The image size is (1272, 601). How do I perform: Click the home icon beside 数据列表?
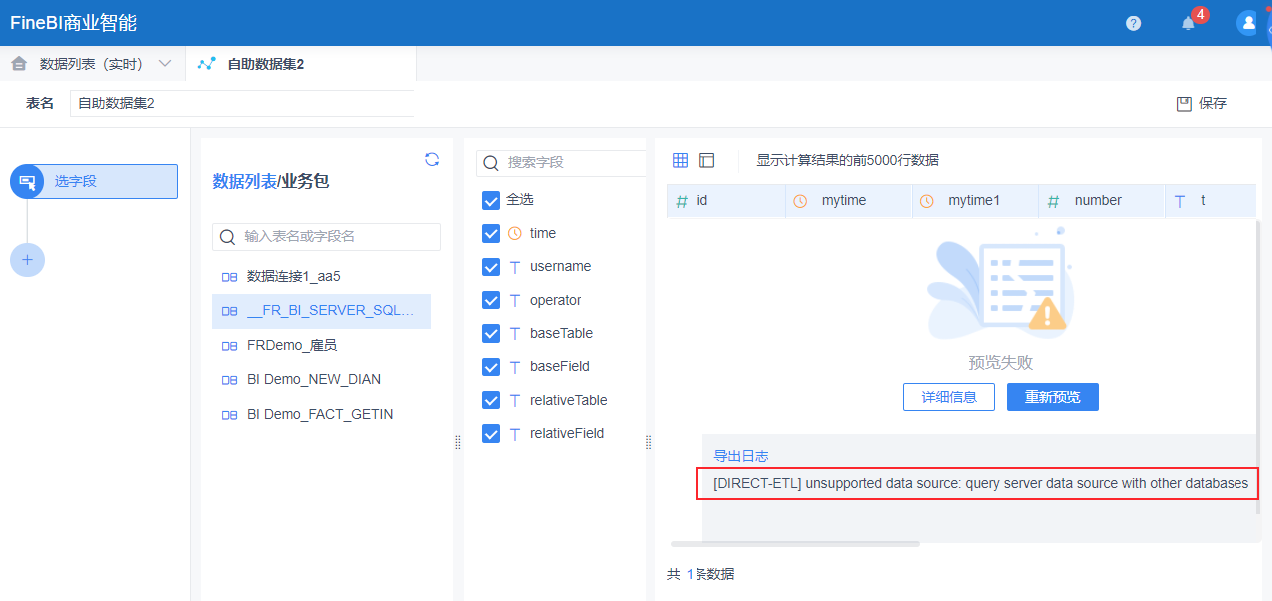tap(19, 63)
